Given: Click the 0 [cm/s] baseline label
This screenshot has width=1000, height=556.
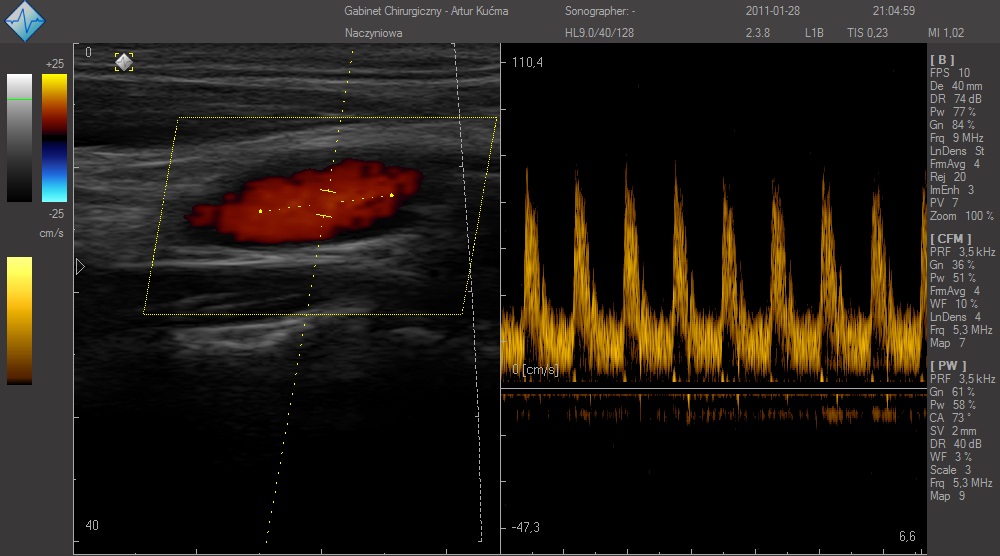Looking at the screenshot, I should coord(535,370).
